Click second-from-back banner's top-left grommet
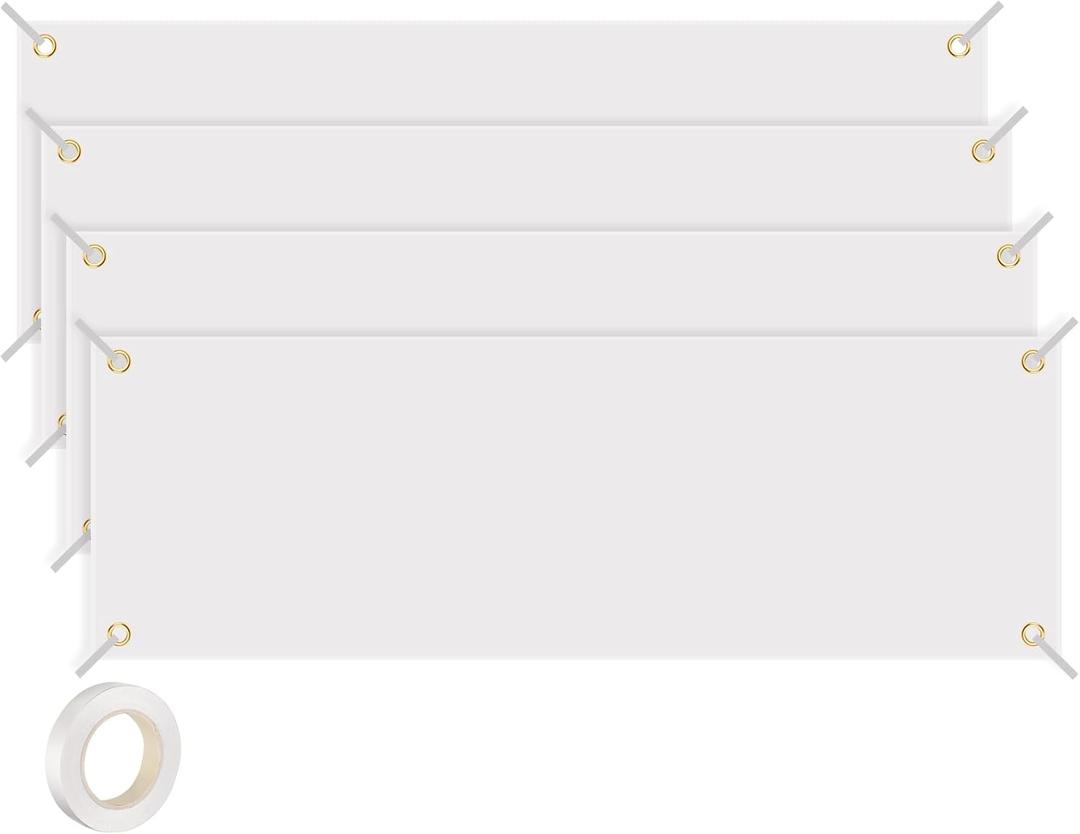 pos(69,151)
